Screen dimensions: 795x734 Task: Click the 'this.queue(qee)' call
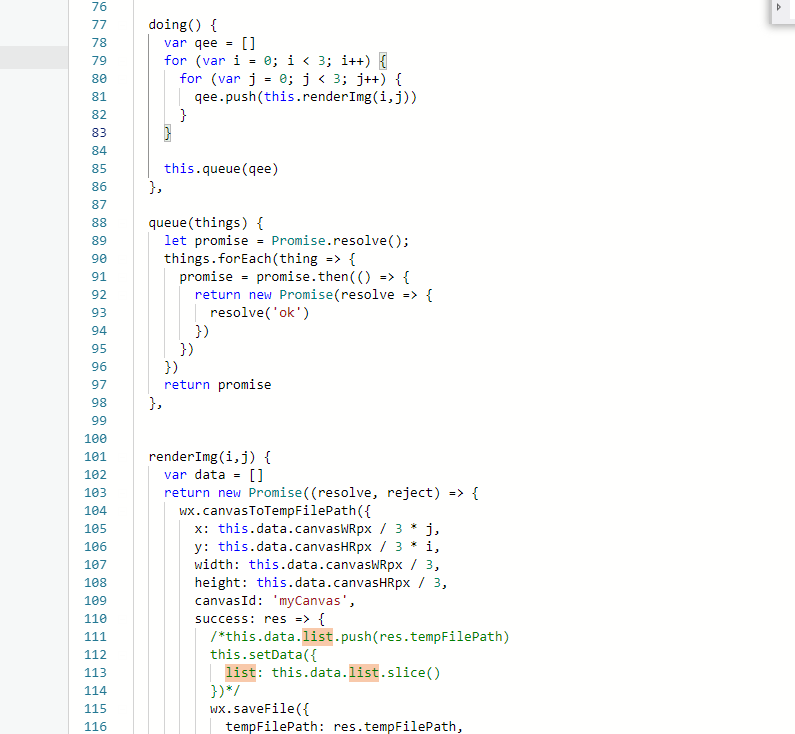pyautogui.click(x=221, y=169)
